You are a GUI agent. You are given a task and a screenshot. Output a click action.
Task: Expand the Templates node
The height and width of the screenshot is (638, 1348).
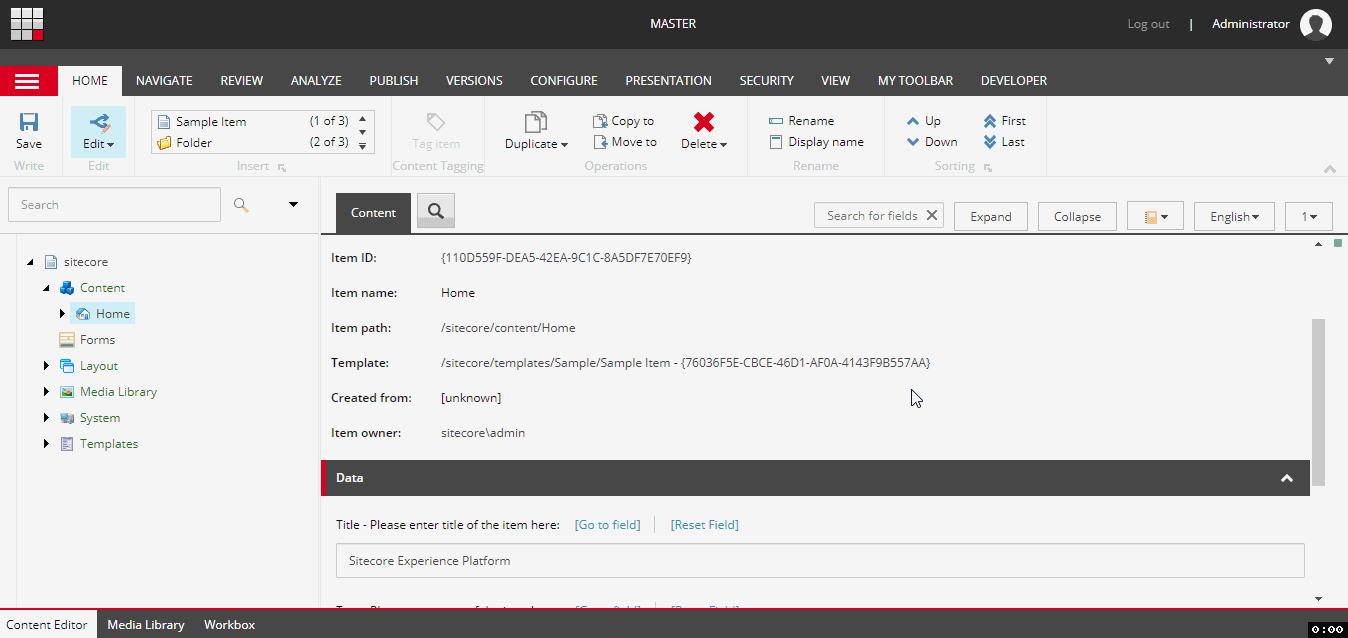point(46,444)
